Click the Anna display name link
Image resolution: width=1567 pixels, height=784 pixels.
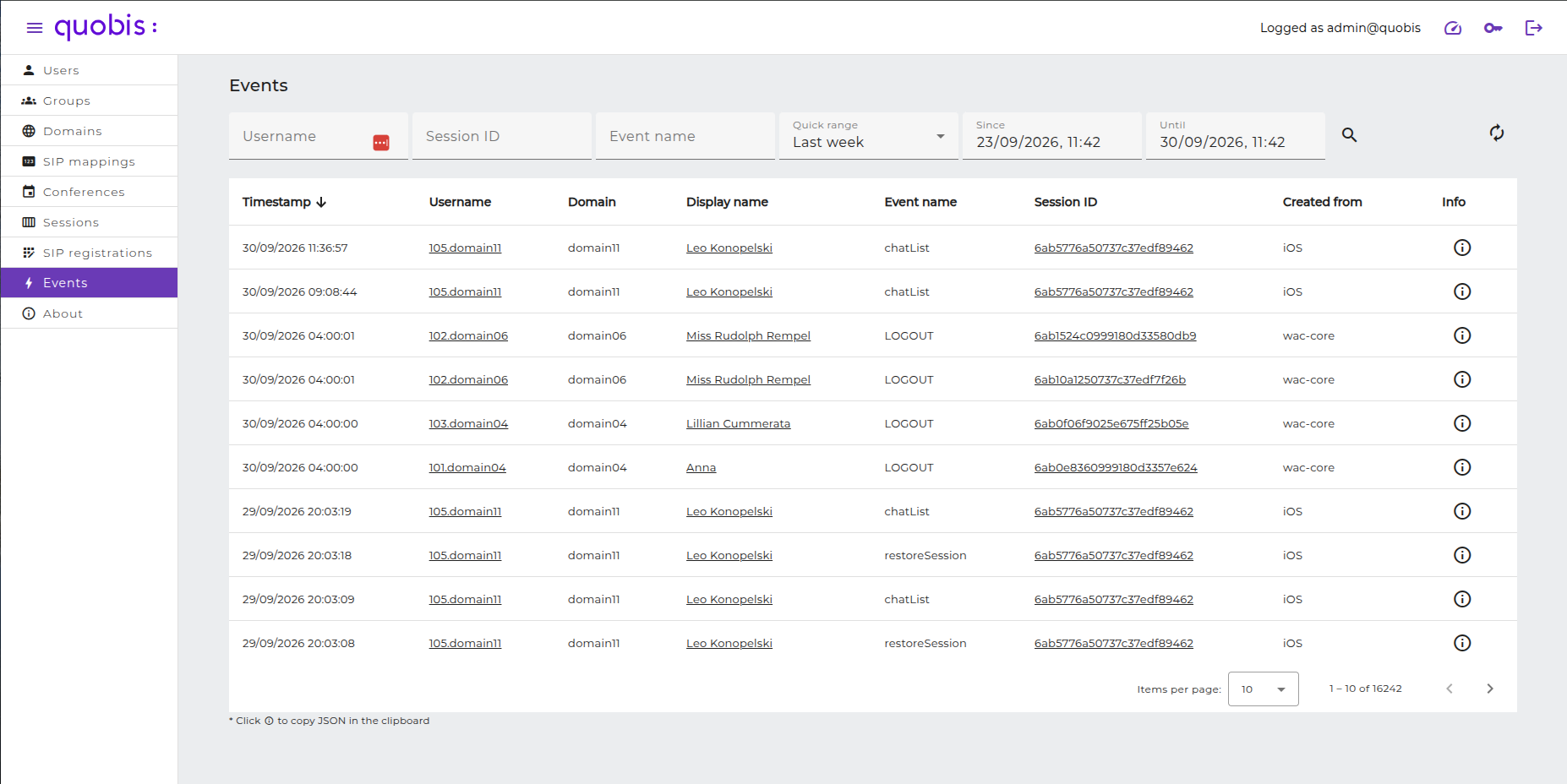point(701,467)
